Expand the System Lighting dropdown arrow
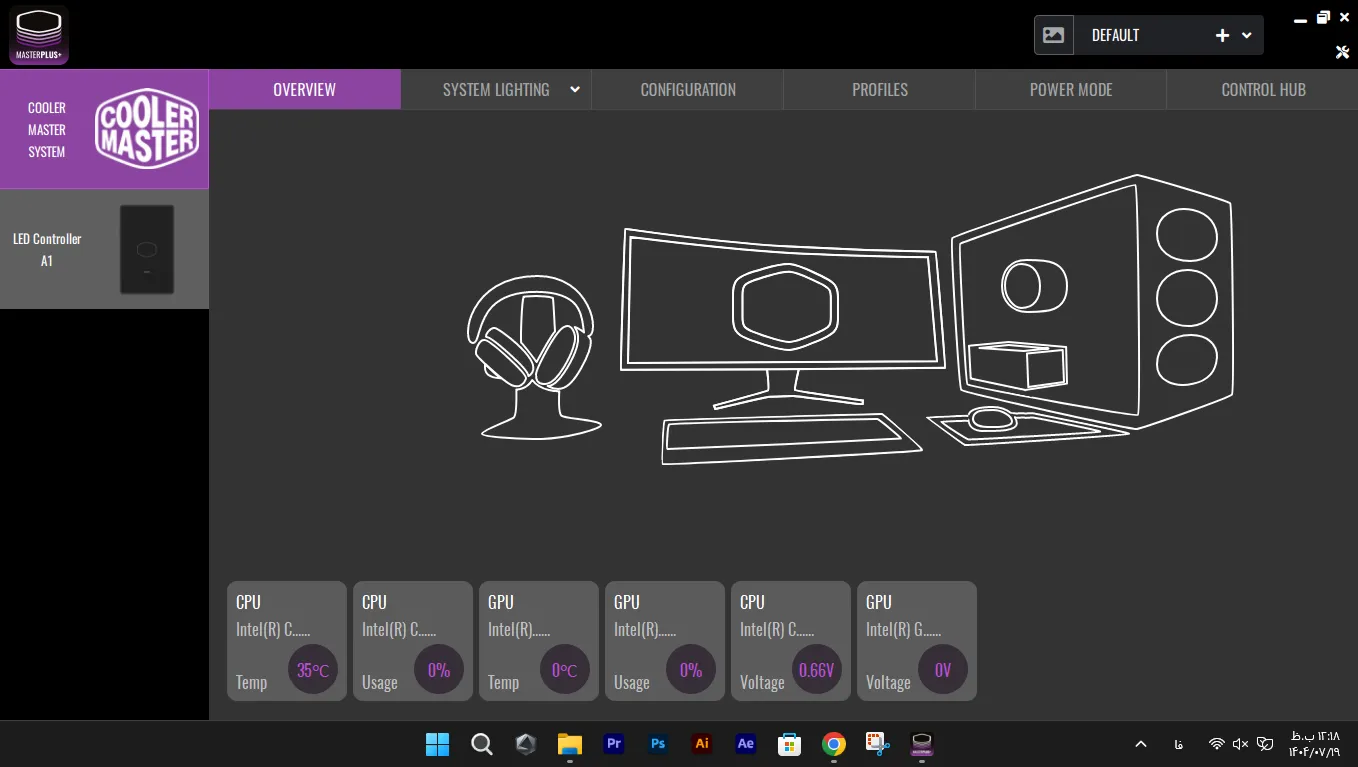The width and height of the screenshot is (1358, 767). pyautogui.click(x=575, y=89)
